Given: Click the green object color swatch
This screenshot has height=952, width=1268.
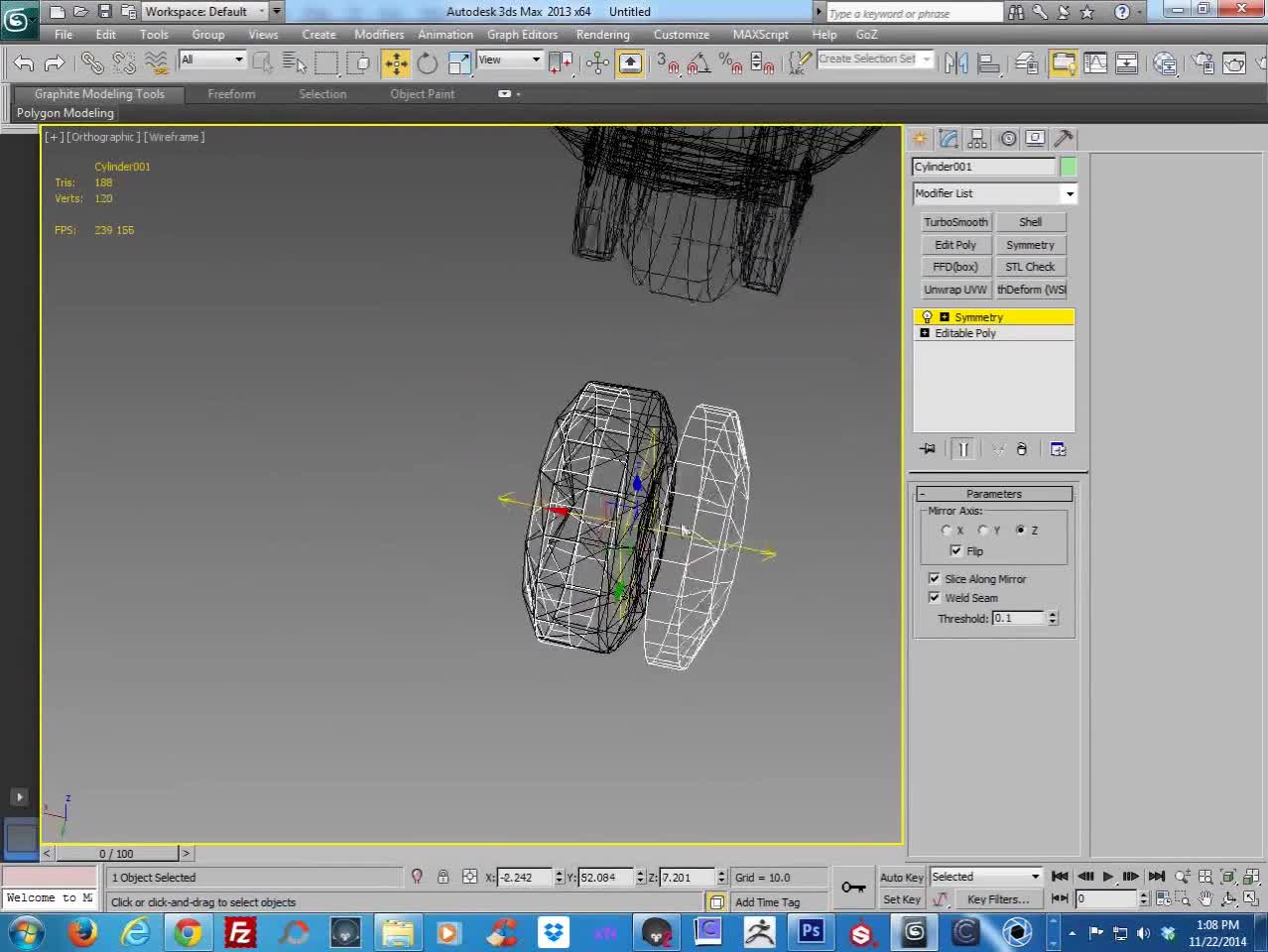Looking at the screenshot, I should pyautogui.click(x=1068, y=167).
